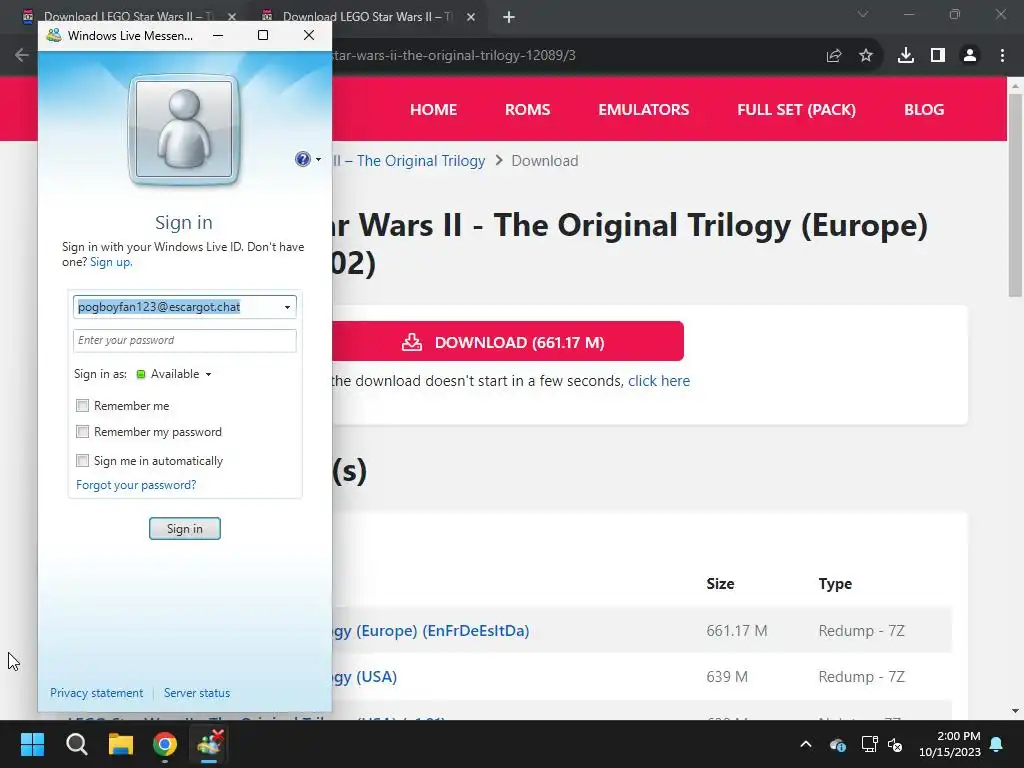Click the Size column header
The image size is (1024, 768).
point(720,584)
